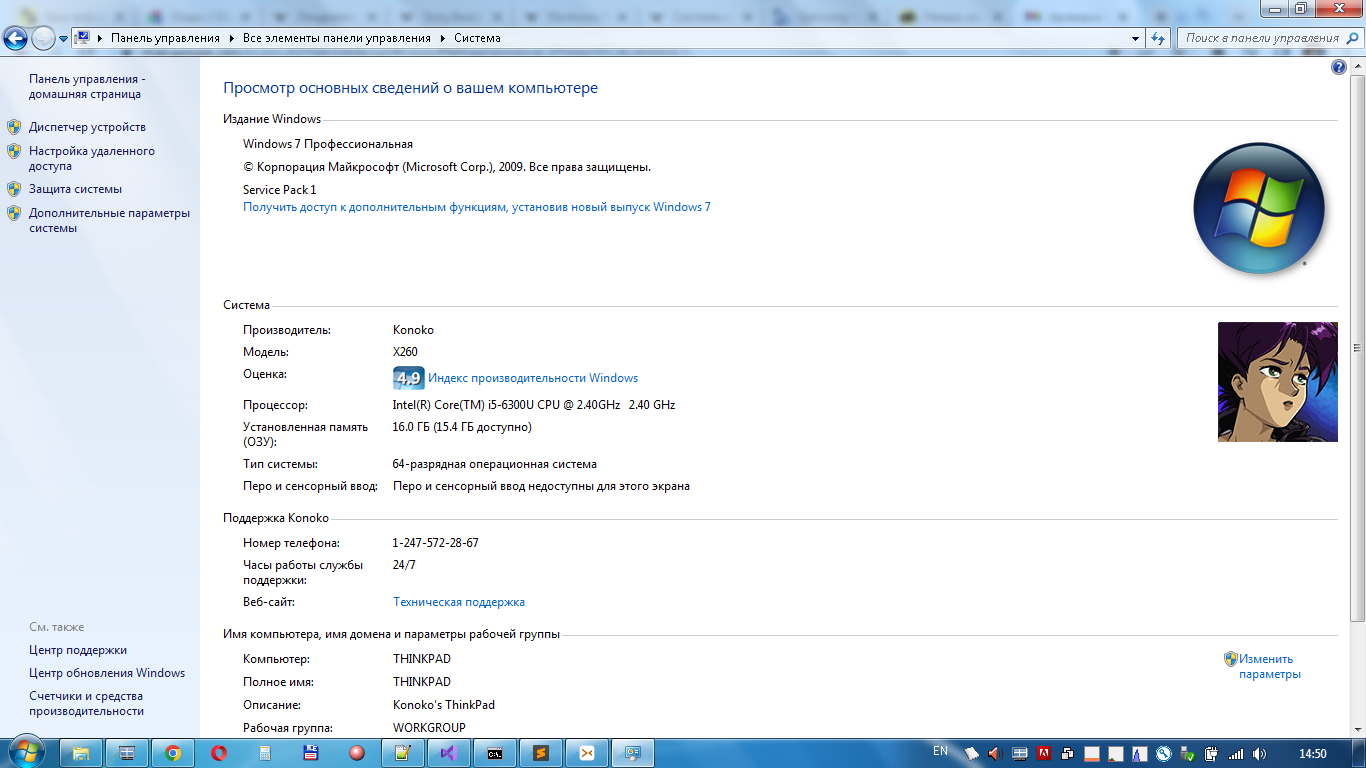Open 'Защита системы' link
The width and height of the screenshot is (1366, 768).
click(75, 189)
